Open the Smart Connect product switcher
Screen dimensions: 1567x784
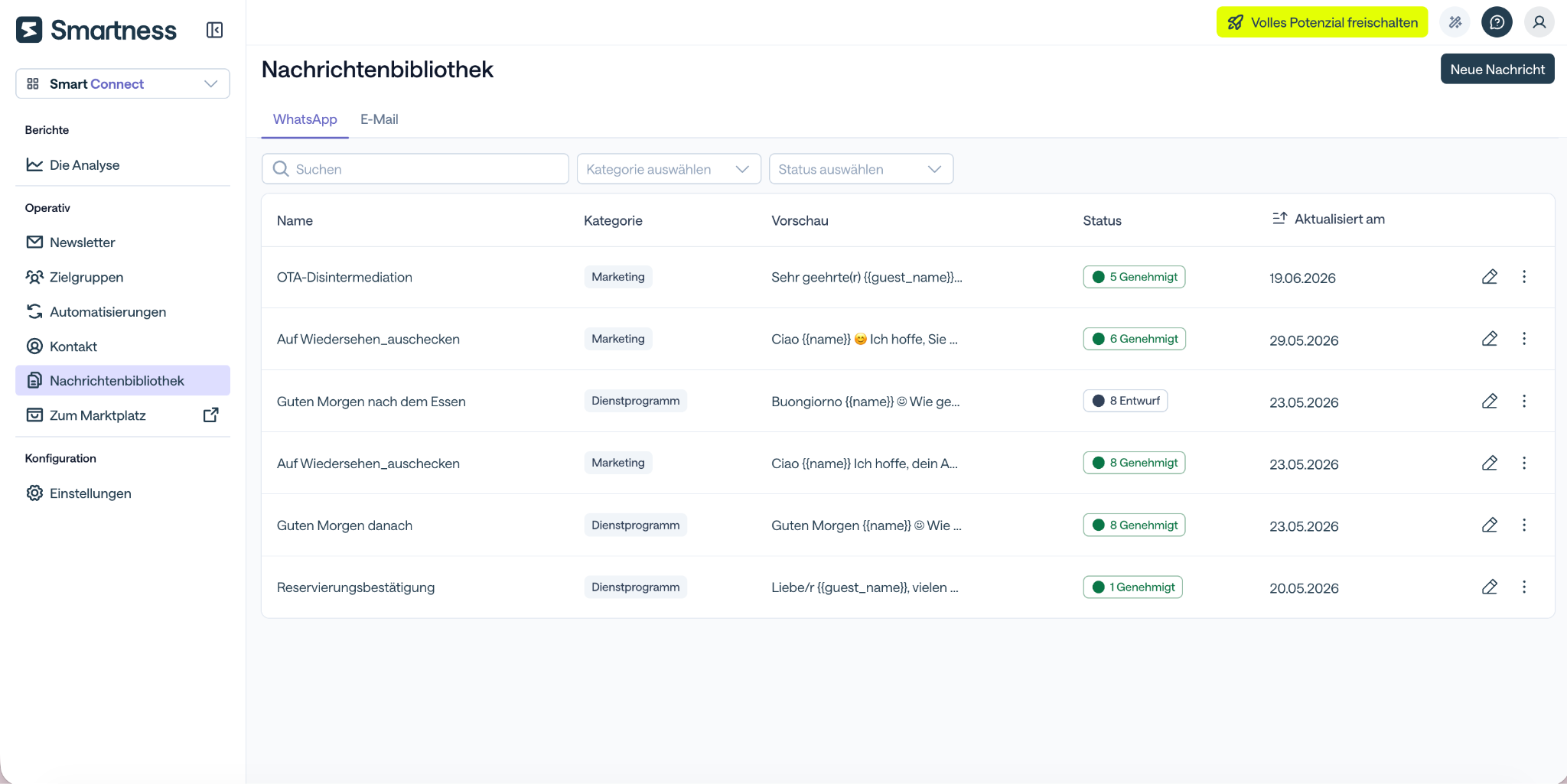point(122,83)
